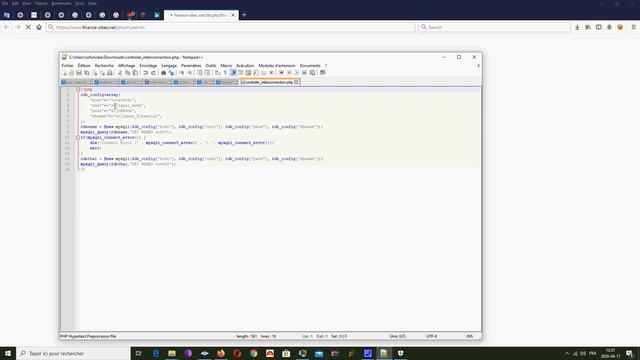Click the Open file toolbar icon
The height and width of the screenshot is (360, 640).
[71, 73]
